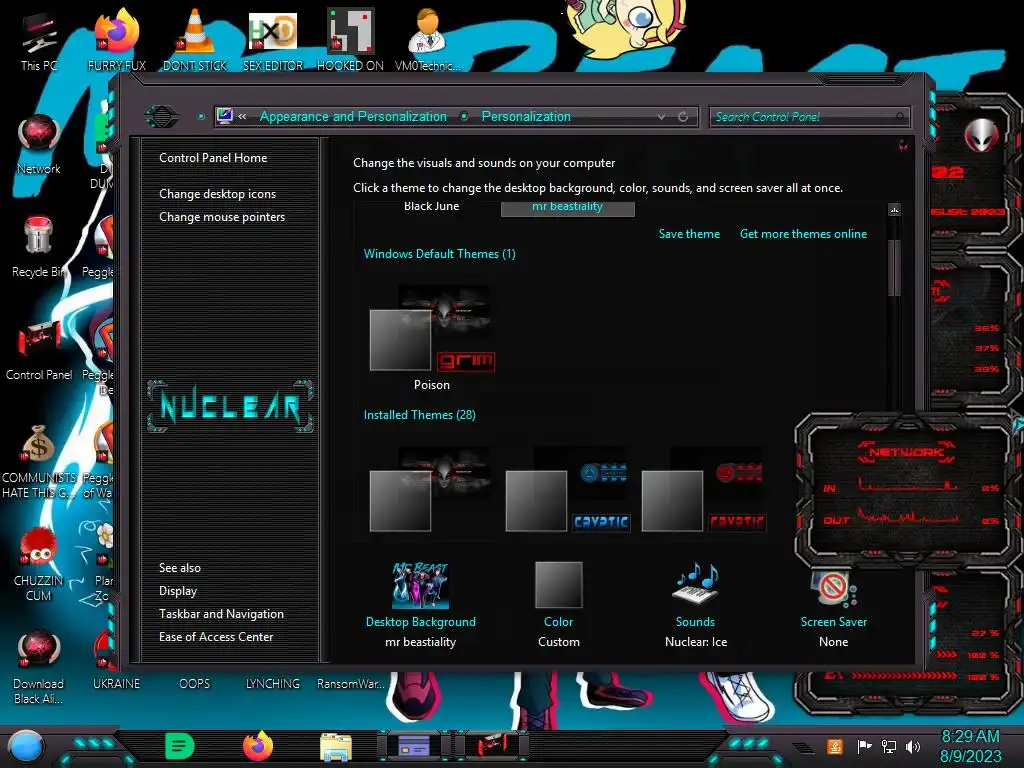Click the Back navigation button

[x=162, y=117]
